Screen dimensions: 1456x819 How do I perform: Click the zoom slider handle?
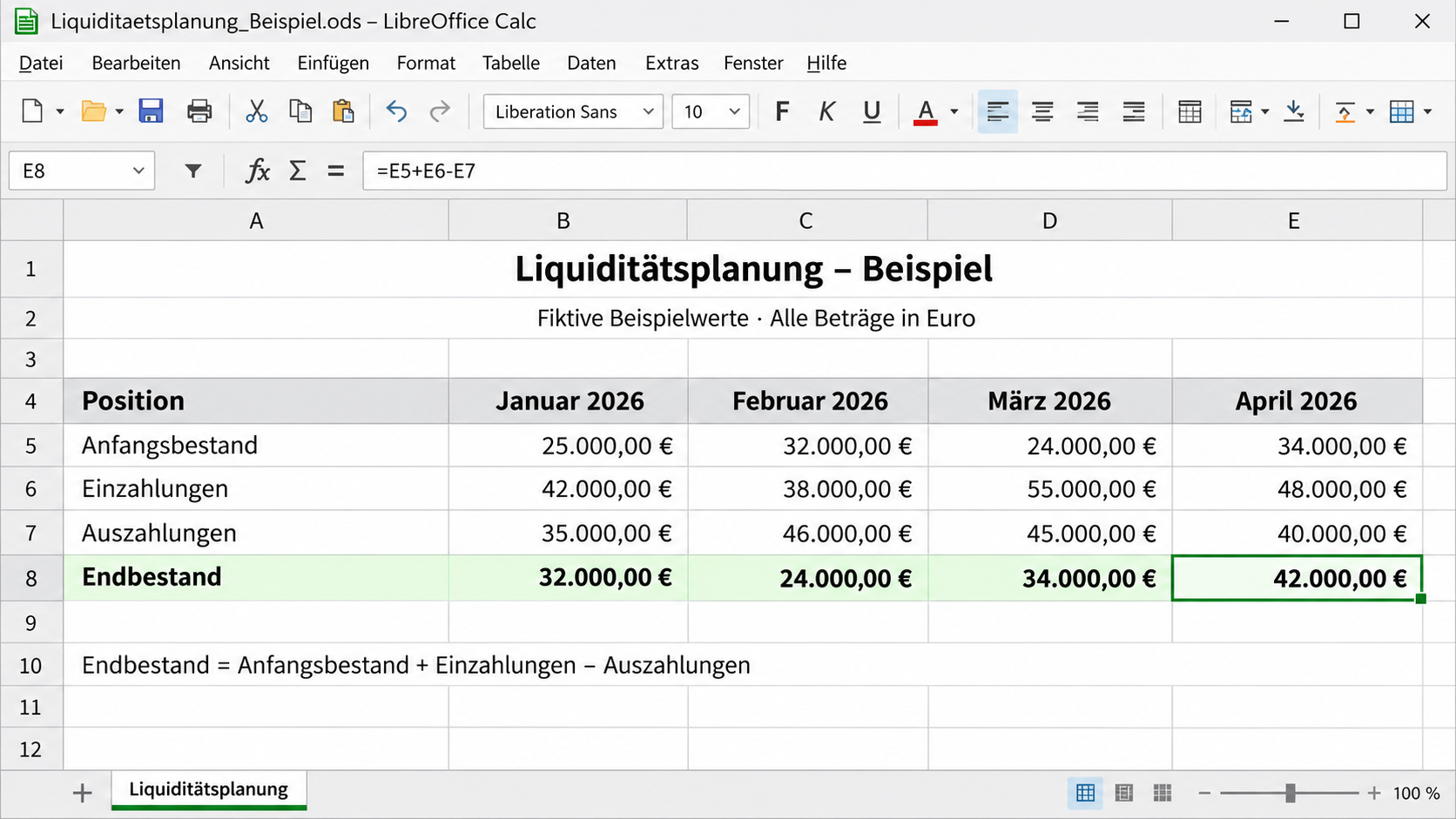pyautogui.click(x=1291, y=793)
